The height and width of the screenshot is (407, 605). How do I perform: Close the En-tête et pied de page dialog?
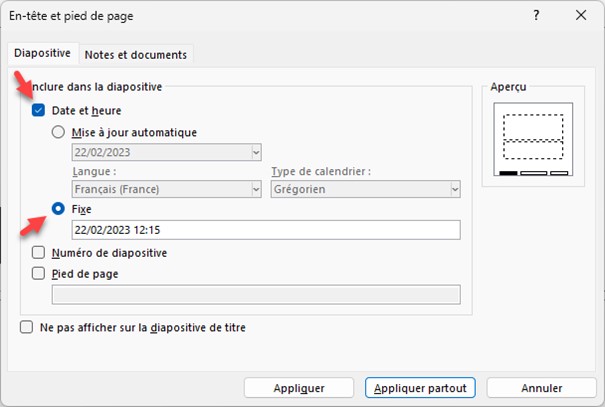(580, 15)
